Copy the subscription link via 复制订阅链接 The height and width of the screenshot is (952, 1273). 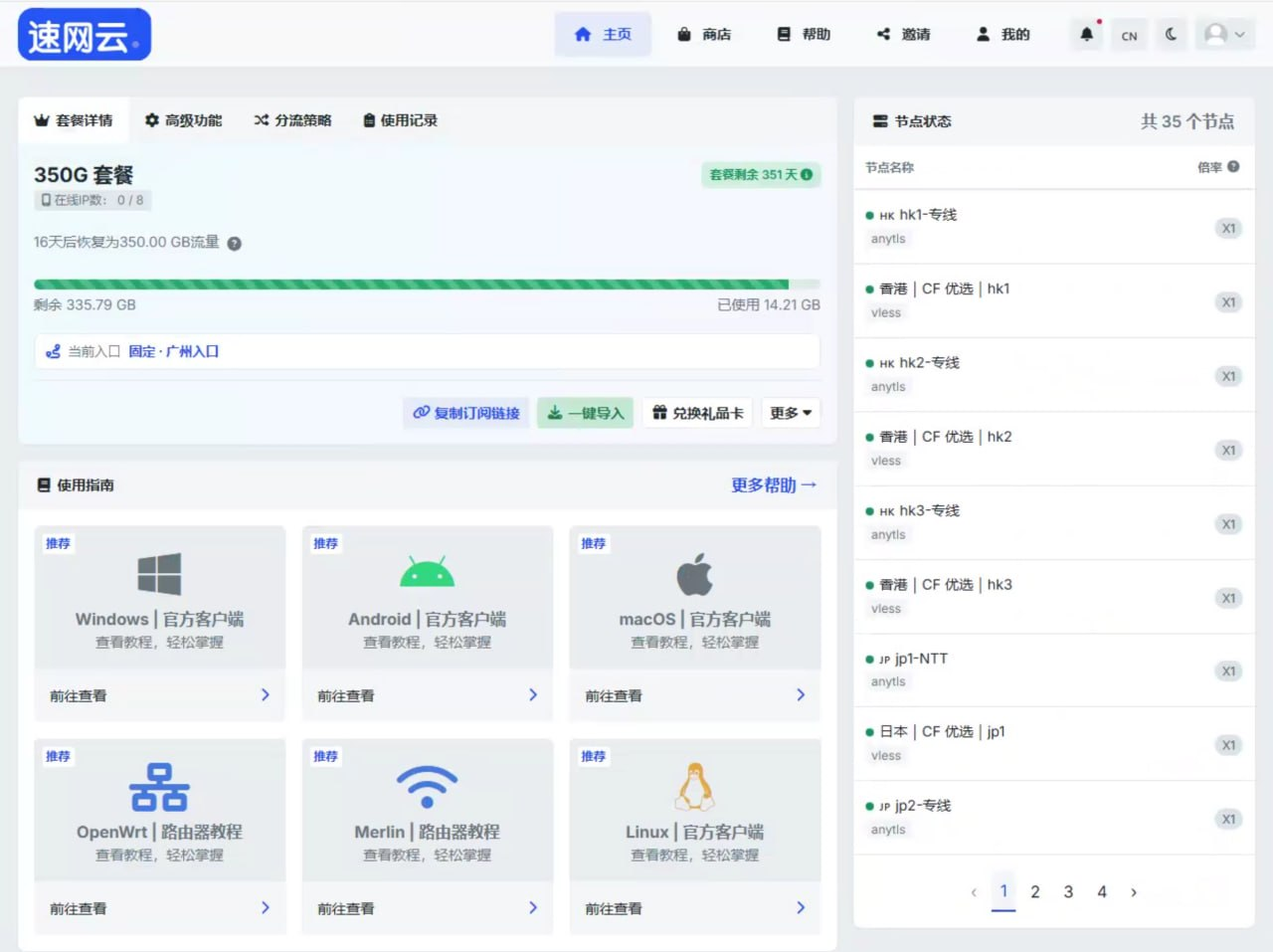coord(466,413)
